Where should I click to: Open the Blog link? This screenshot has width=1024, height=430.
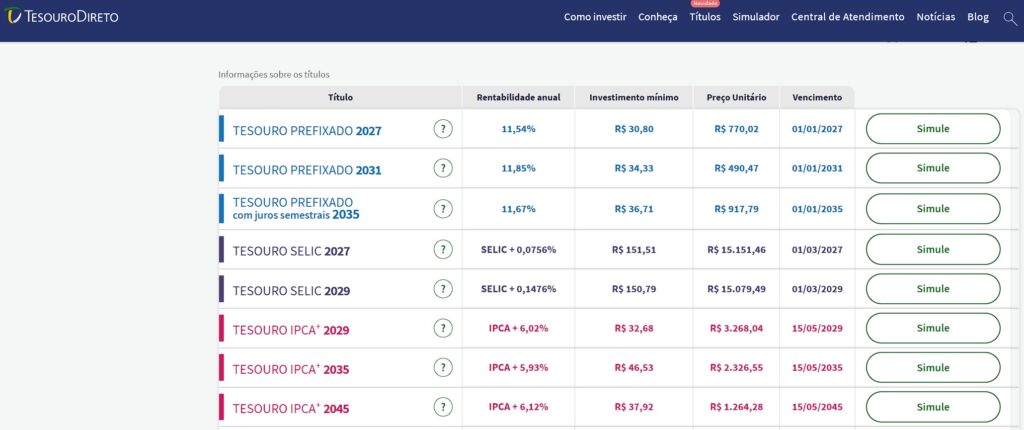[978, 17]
